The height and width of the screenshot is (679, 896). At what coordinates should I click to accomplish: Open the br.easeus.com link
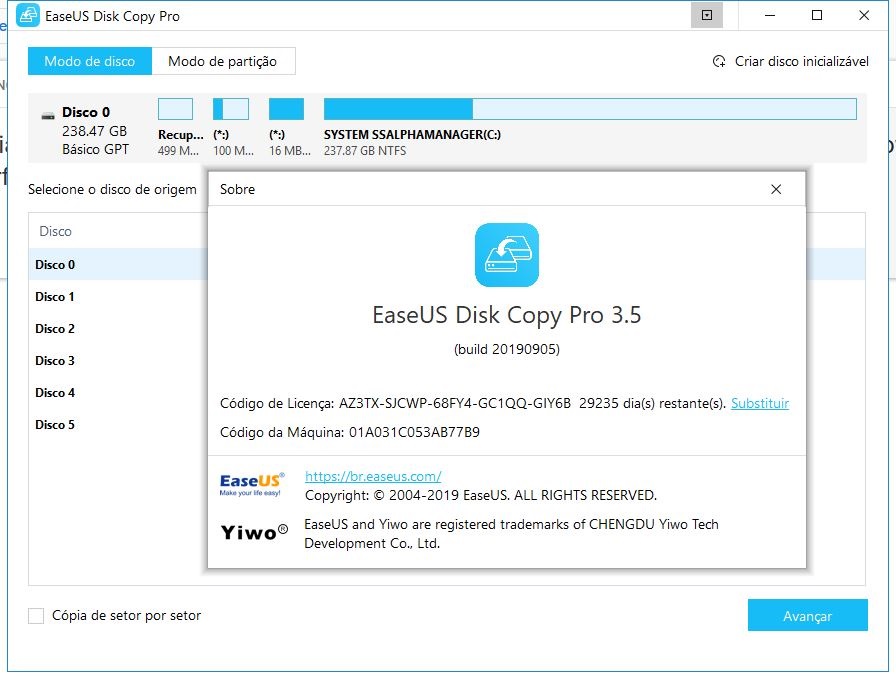point(373,476)
